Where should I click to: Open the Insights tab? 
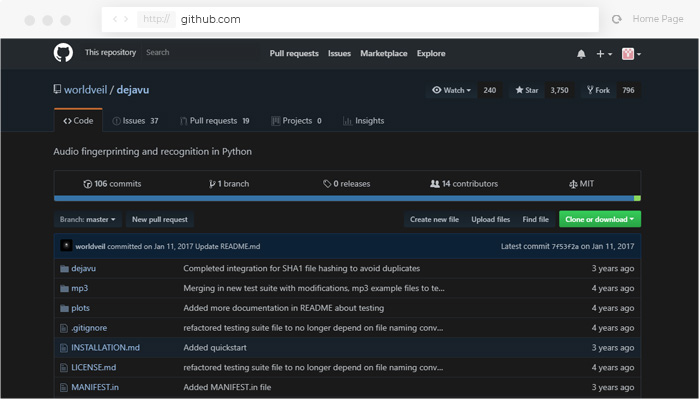[x=363, y=121]
